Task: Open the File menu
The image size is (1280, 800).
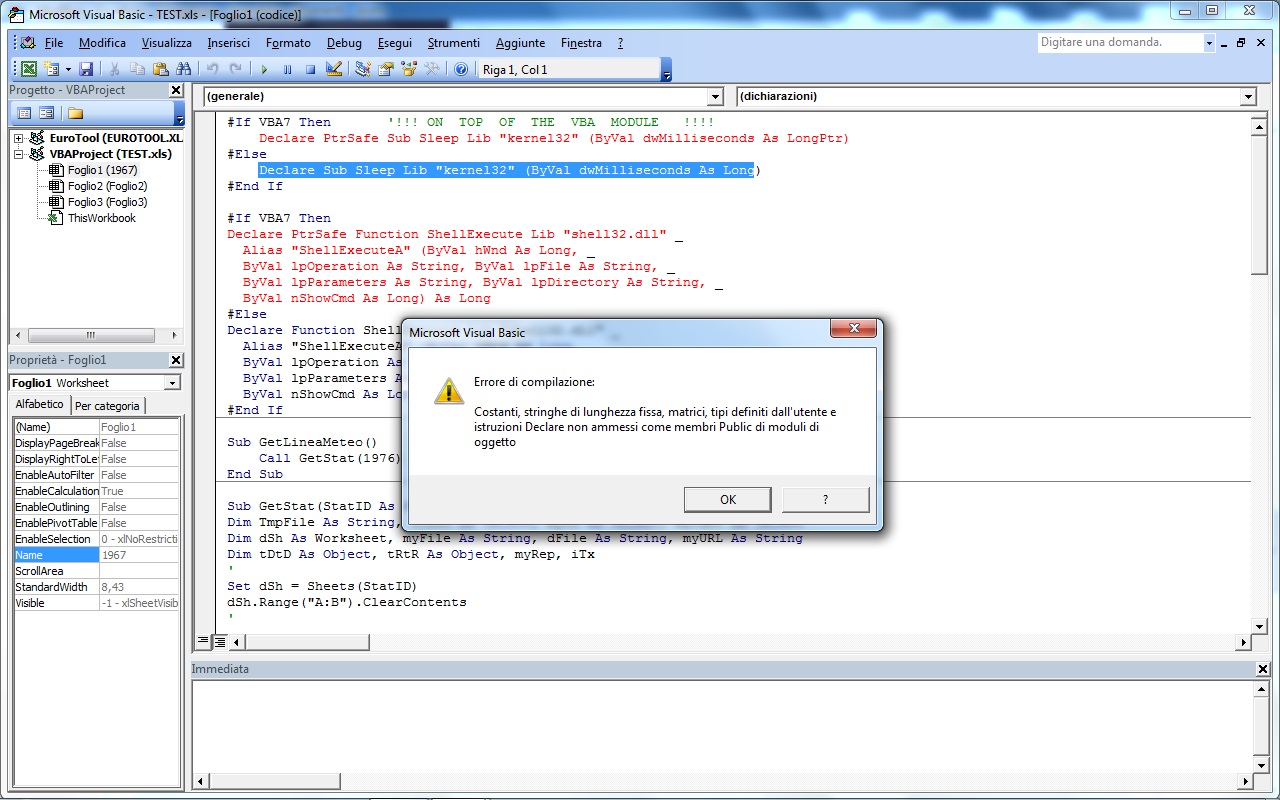Action: tap(54, 43)
